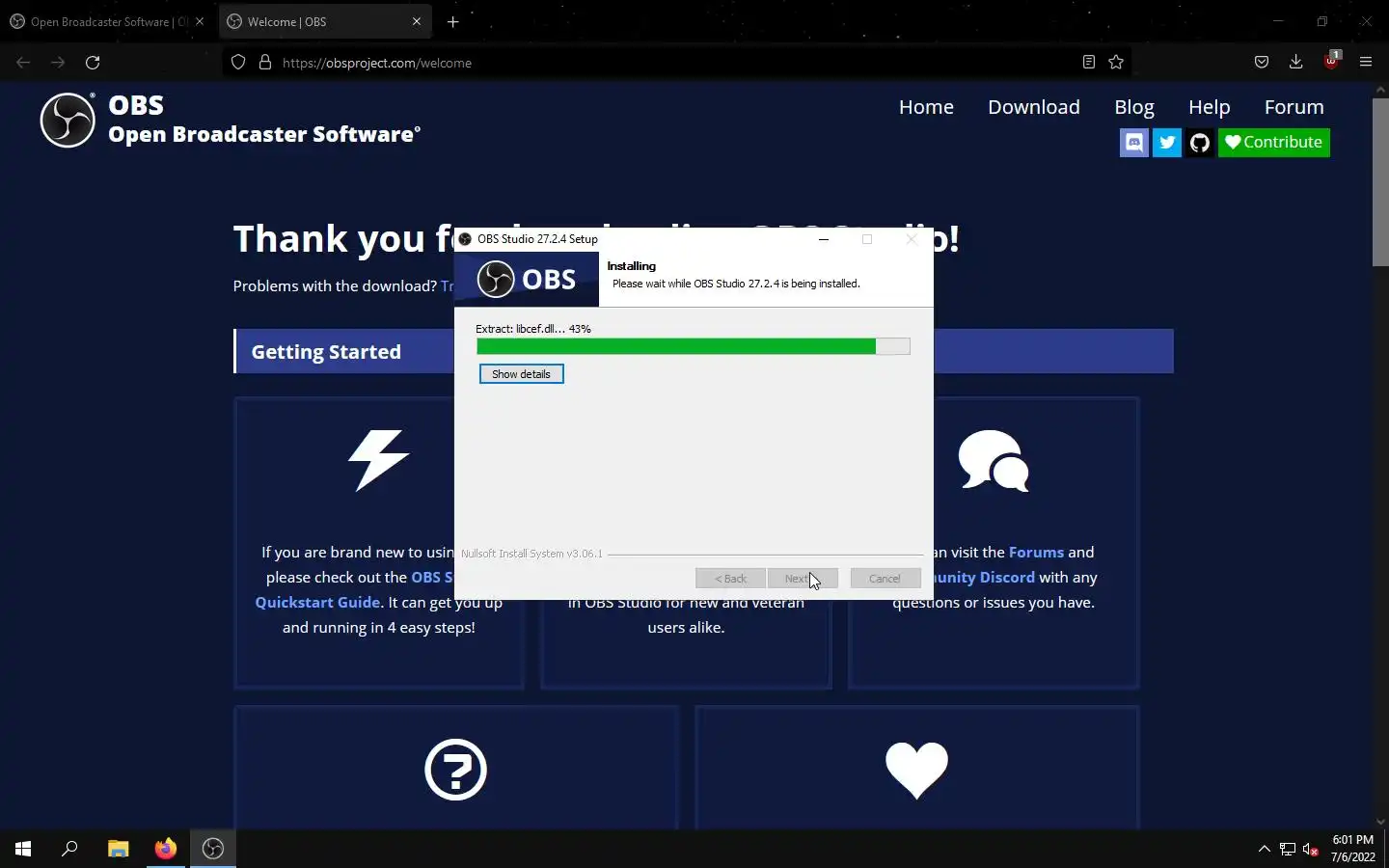Click Show details in OBS Setup

pyautogui.click(x=522, y=374)
